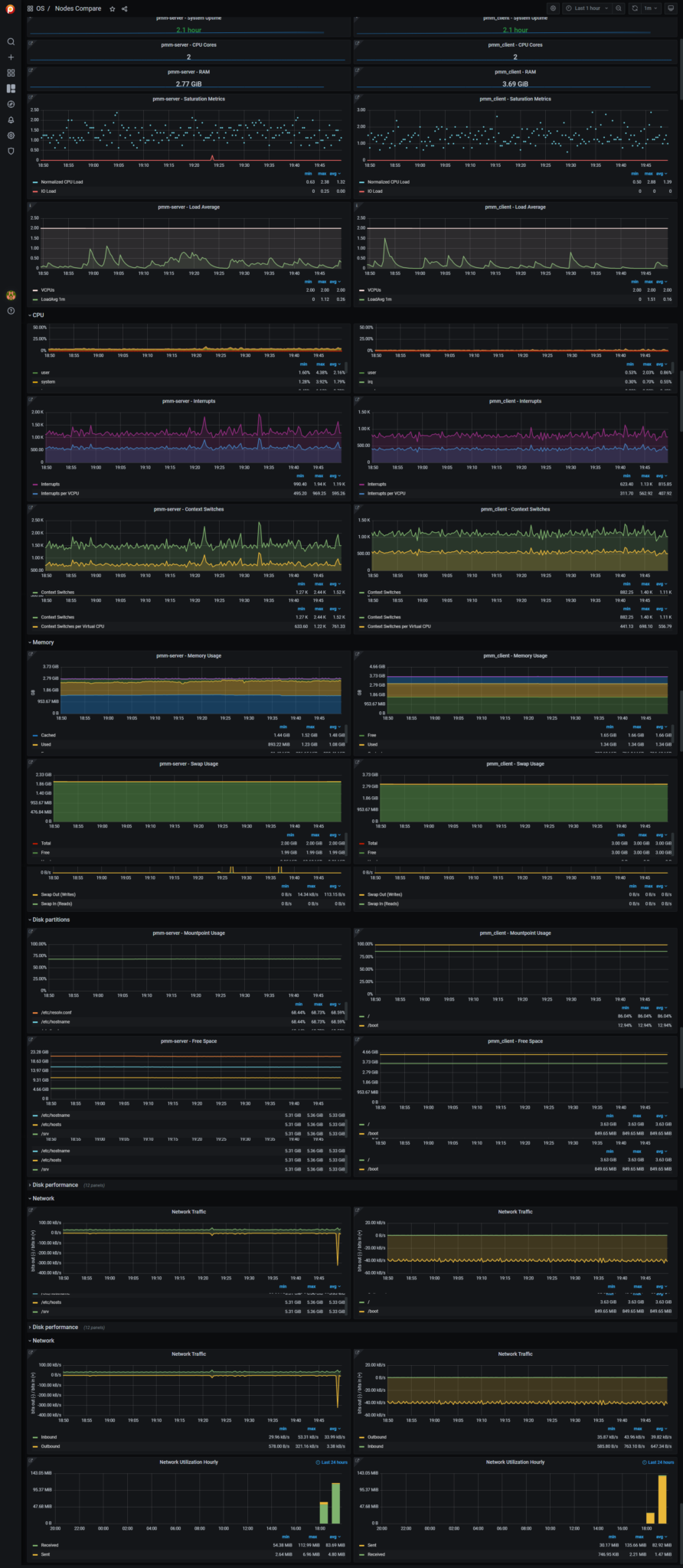
Task: Click VCPUs color swatch in pmm-server Load Average
Action: coord(35,290)
